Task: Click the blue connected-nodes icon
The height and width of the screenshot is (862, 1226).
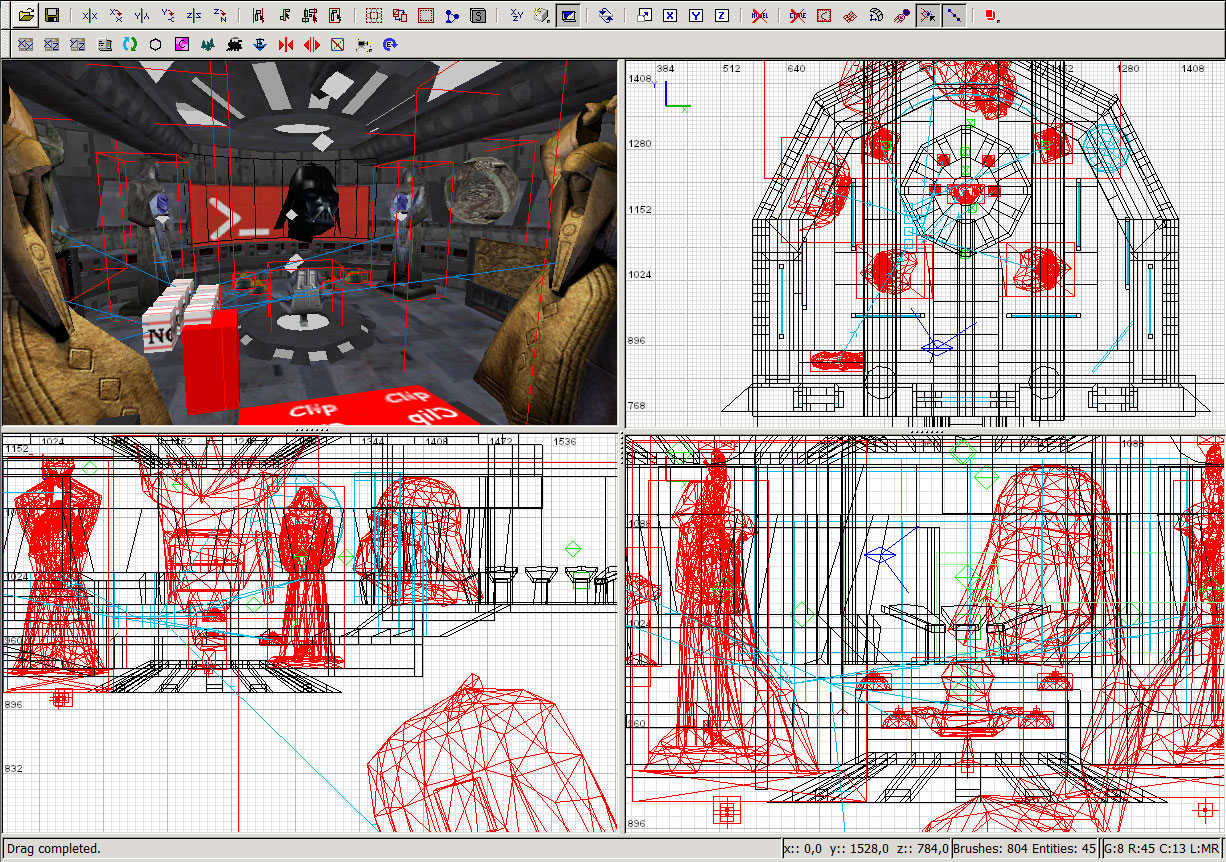Action: pyautogui.click(x=452, y=15)
